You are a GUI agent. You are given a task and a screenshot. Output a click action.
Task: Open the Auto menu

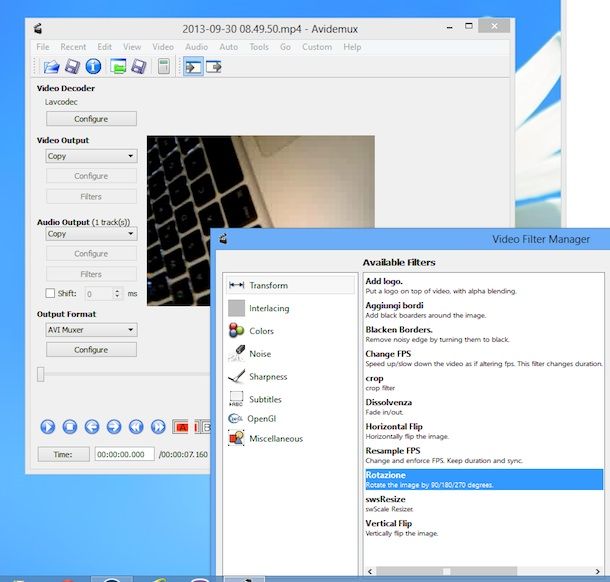pyautogui.click(x=229, y=47)
